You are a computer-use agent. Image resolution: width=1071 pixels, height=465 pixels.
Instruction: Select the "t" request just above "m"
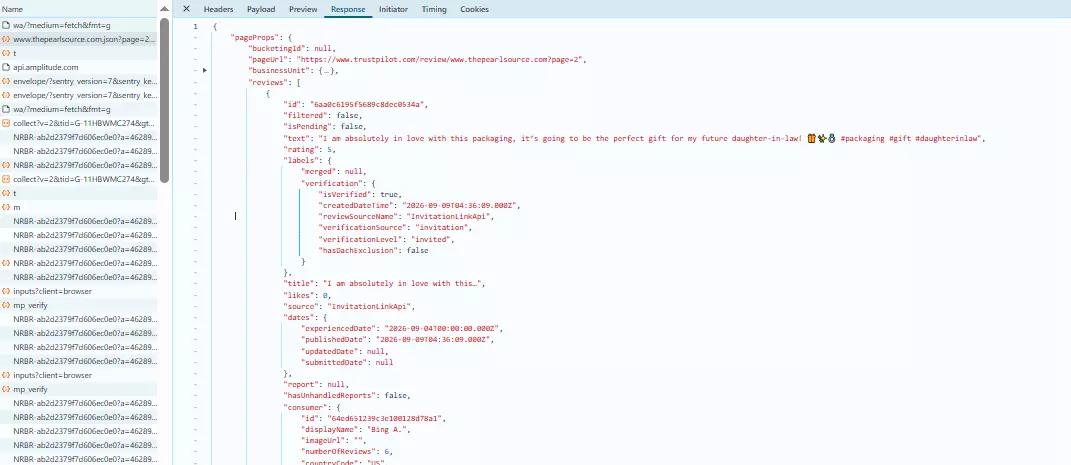point(79,193)
